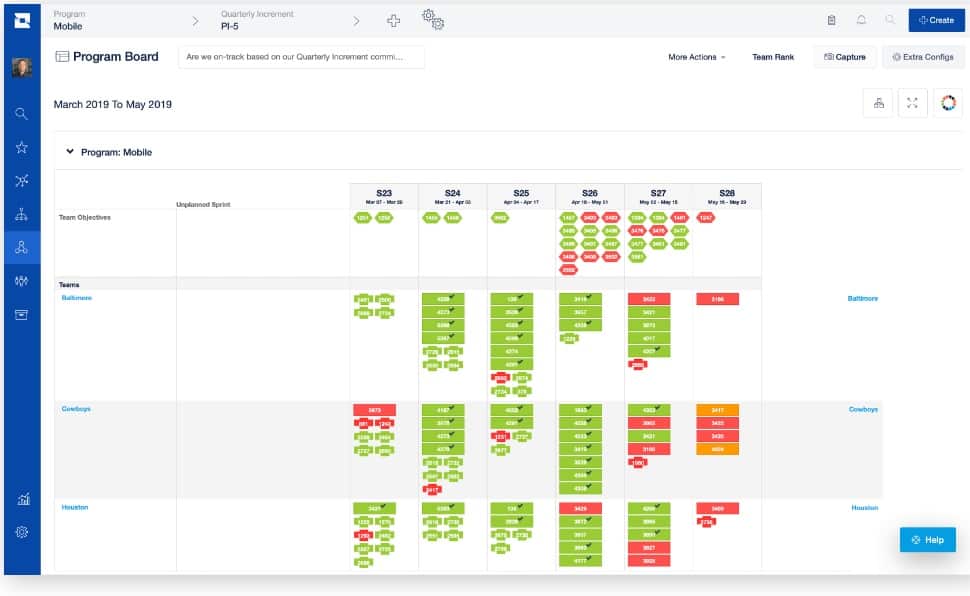970x596 pixels.
Task: Open the filters sliders icon in sidebar
Action: [x=21, y=280]
